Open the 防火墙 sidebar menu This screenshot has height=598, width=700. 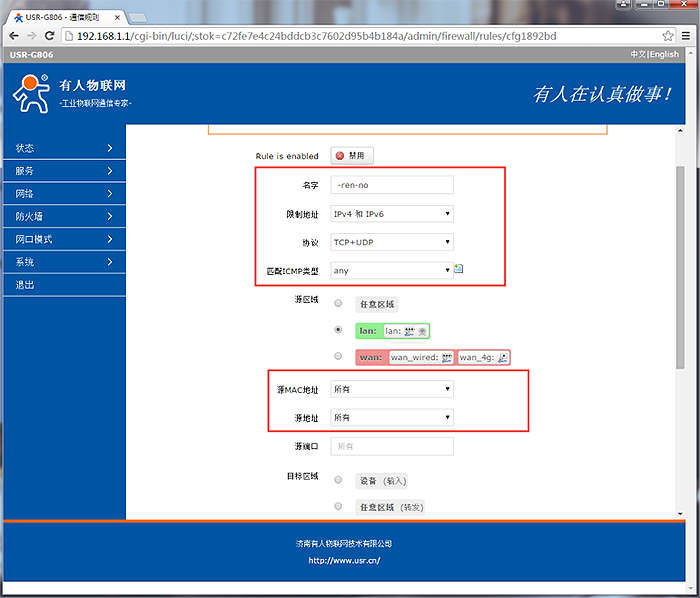(x=63, y=216)
